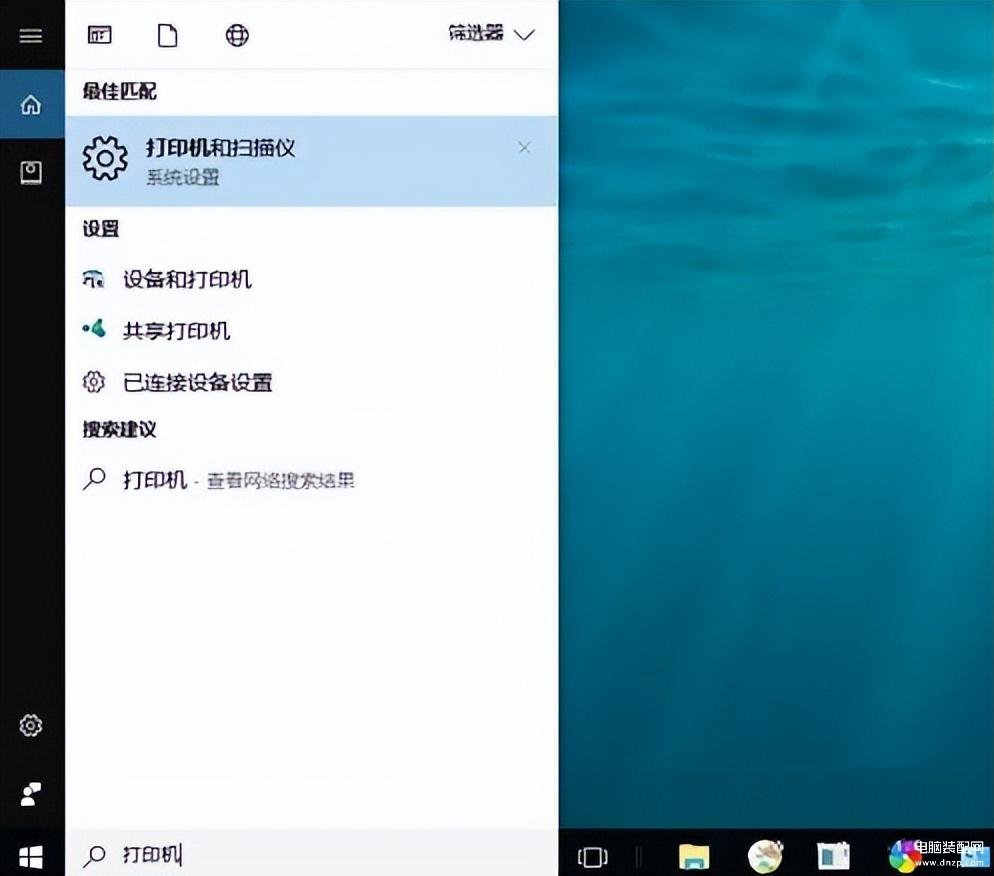Open the 共享打印机 setting
The height and width of the screenshot is (876, 994).
(311, 330)
